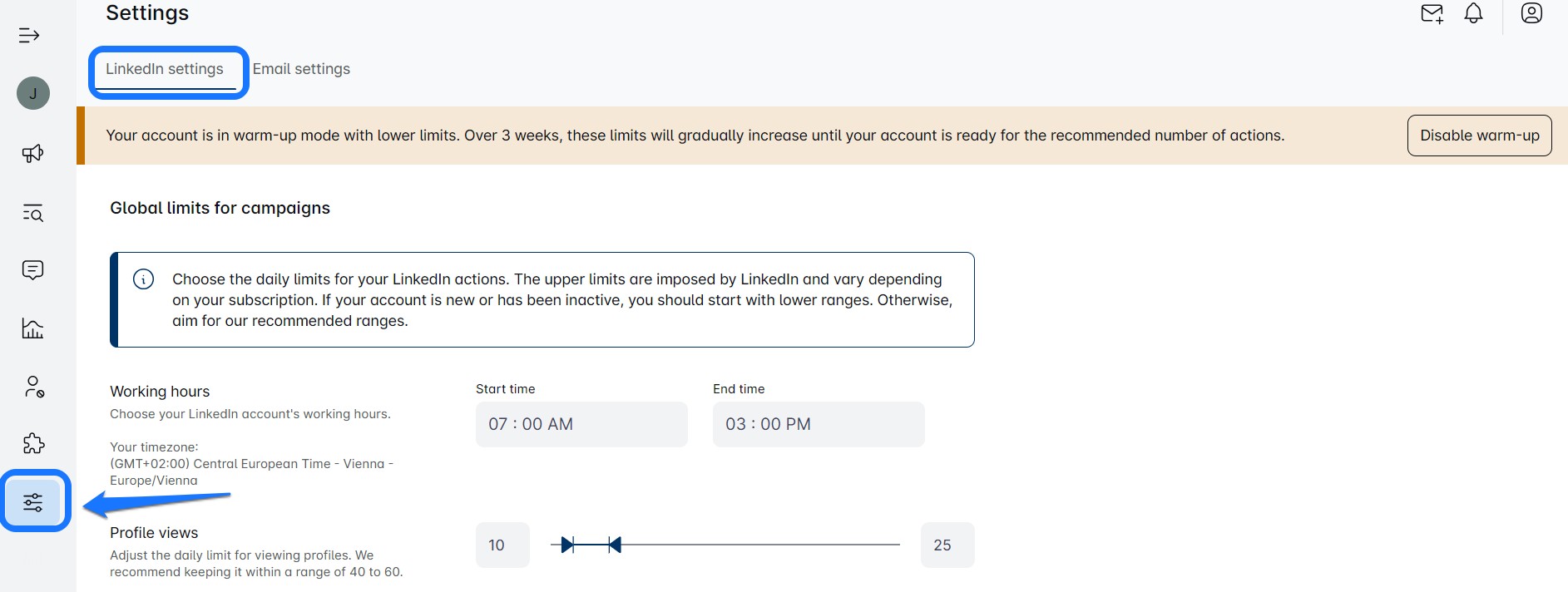Viewport: 1568px width, 592px height.
Task: Open the End time field
Action: point(819,424)
